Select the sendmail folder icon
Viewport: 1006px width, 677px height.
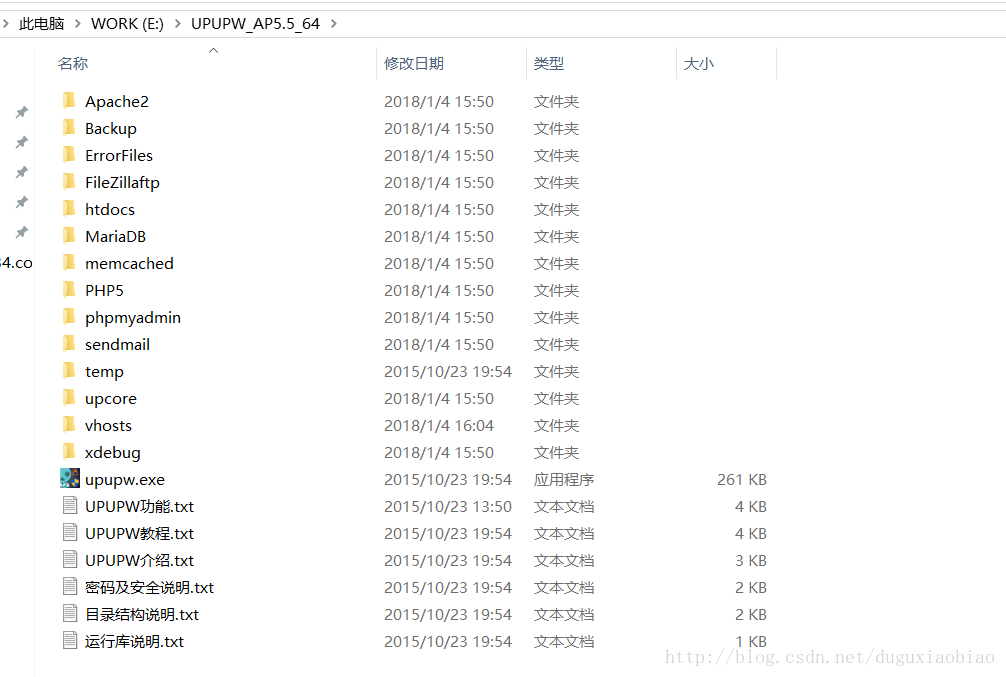click(x=69, y=343)
